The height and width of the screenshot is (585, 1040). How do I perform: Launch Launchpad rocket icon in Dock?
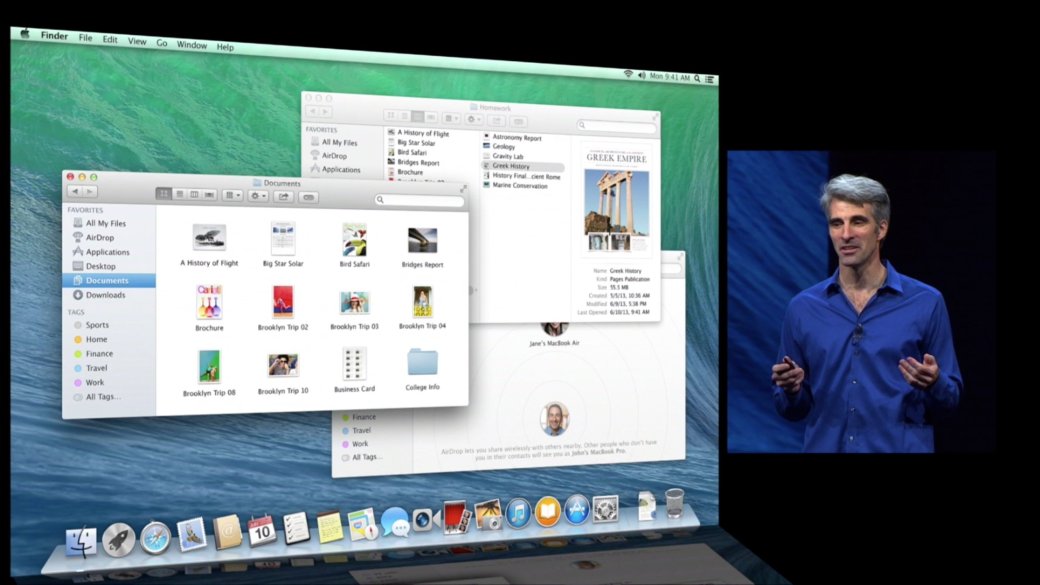coord(119,540)
